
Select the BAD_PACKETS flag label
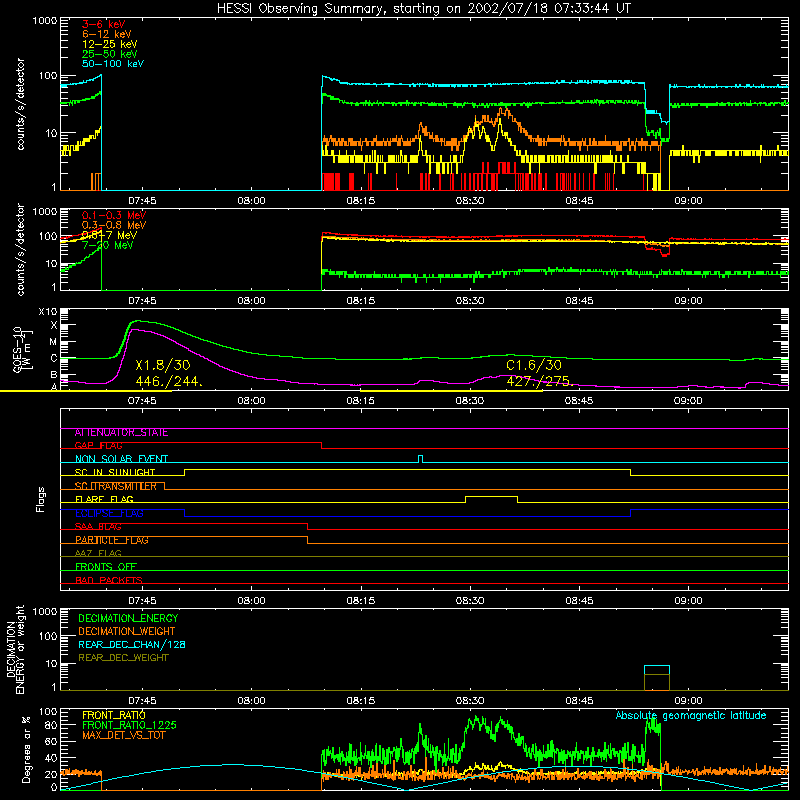click(109, 580)
